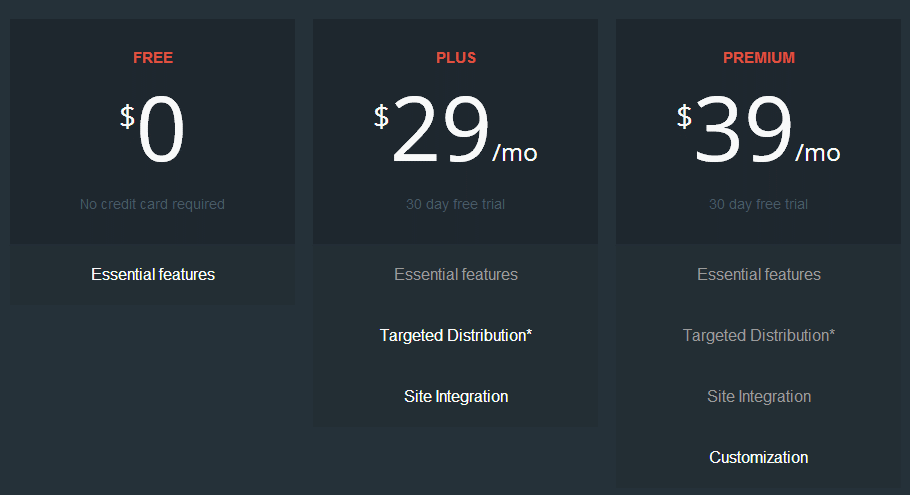Screen dimensions: 910x495
Task: Open Essential features under the Free plan
Action: click(153, 274)
